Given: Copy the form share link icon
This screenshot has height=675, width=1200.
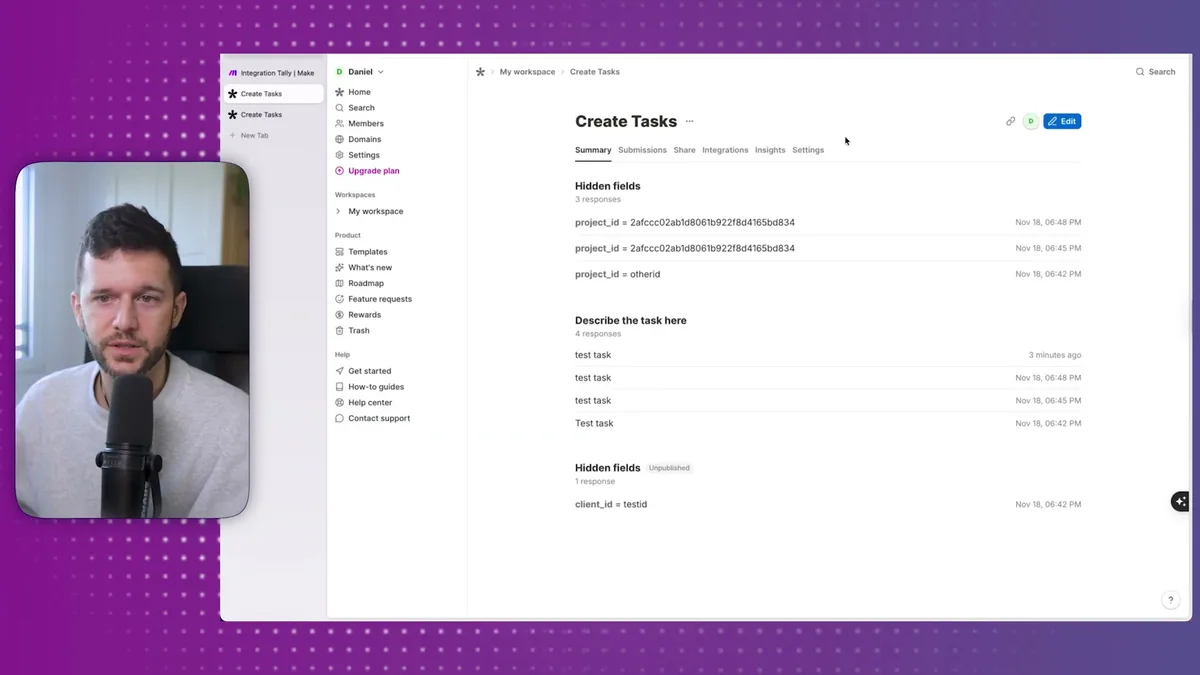Looking at the screenshot, I should 1010,120.
